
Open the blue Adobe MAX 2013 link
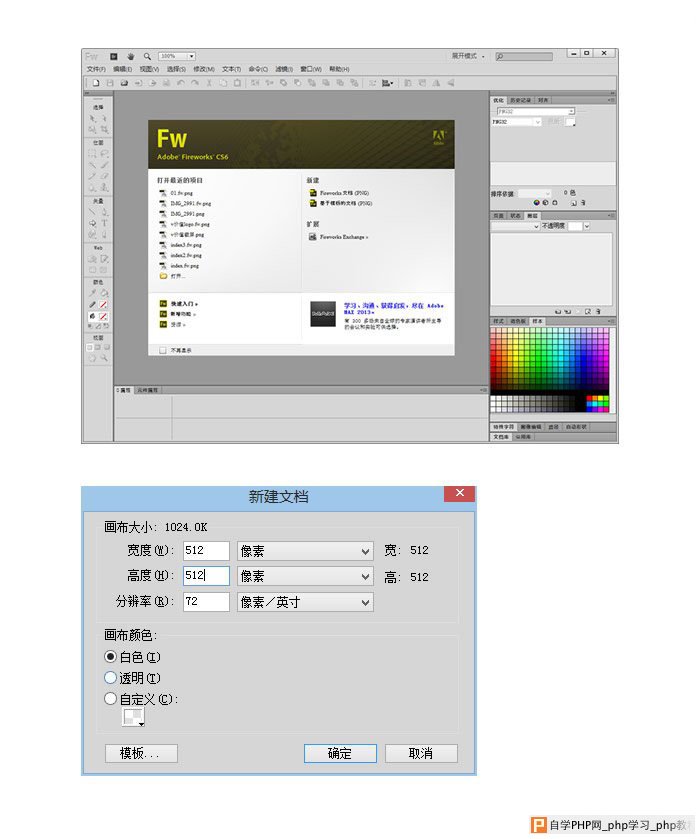click(393, 309)
